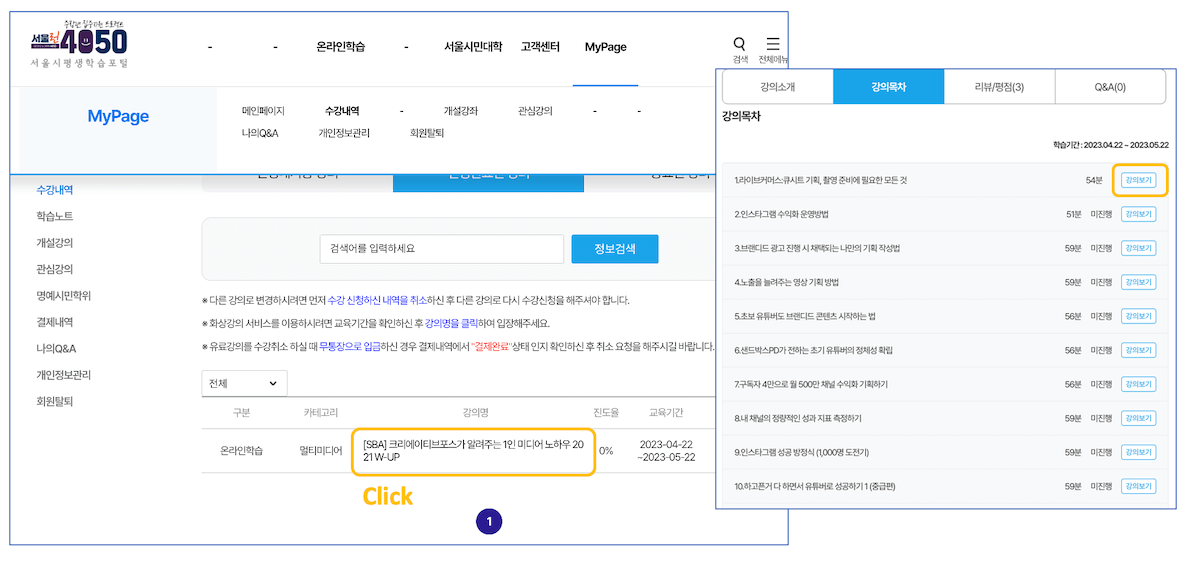Select 학습노트 in left sidebar
The width and height of the screenshot is (1200, 565).
(x=55, y=216)
